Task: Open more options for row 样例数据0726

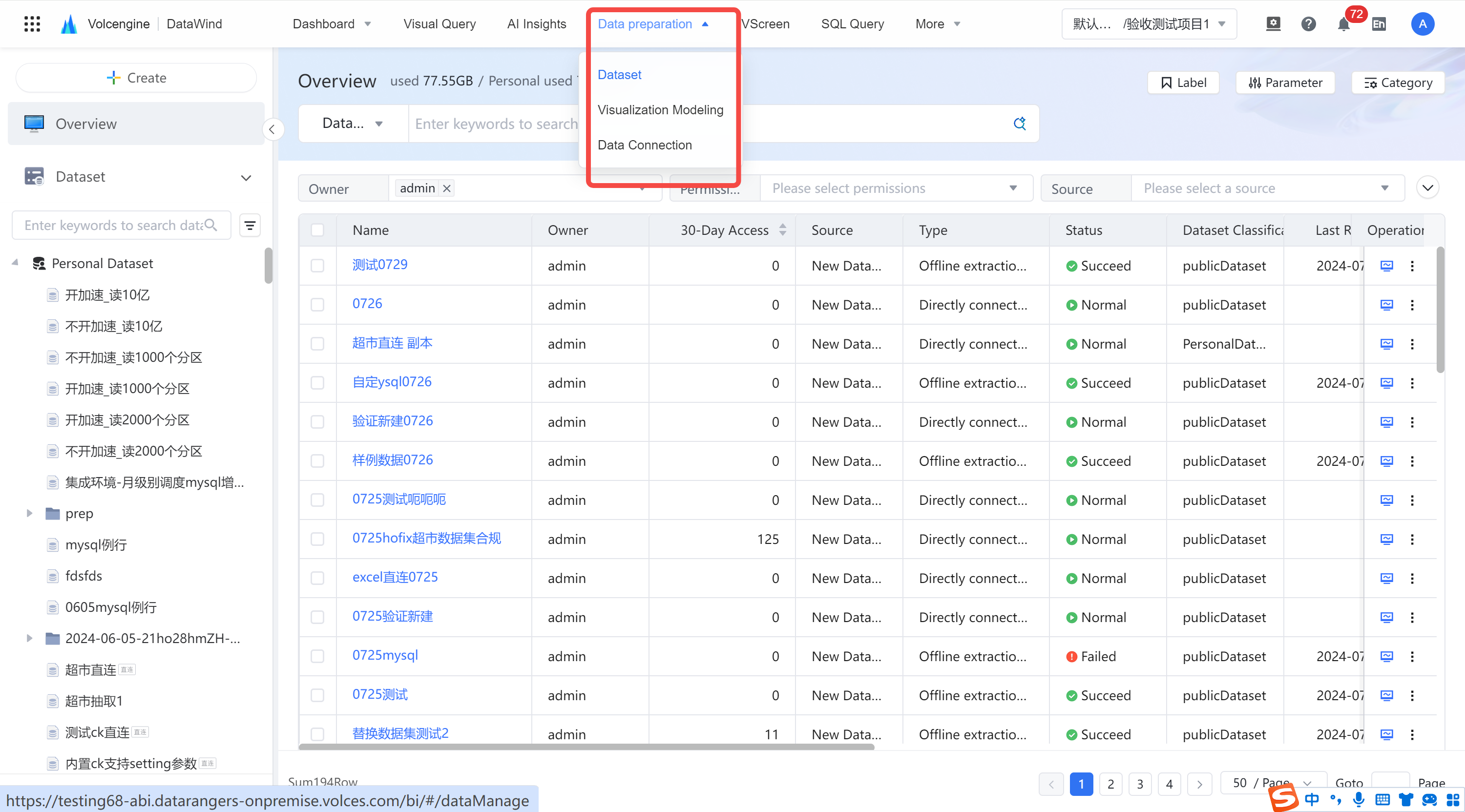Action: pyautogui.click(x=1412, y=461)
